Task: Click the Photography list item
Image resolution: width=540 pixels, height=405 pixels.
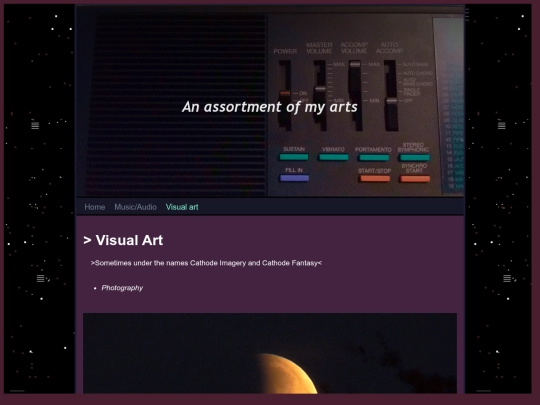Action: click(122, 288)
